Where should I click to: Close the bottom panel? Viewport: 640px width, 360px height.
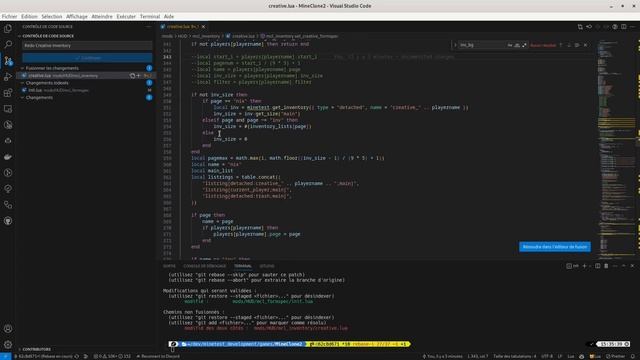pos(632,266)
